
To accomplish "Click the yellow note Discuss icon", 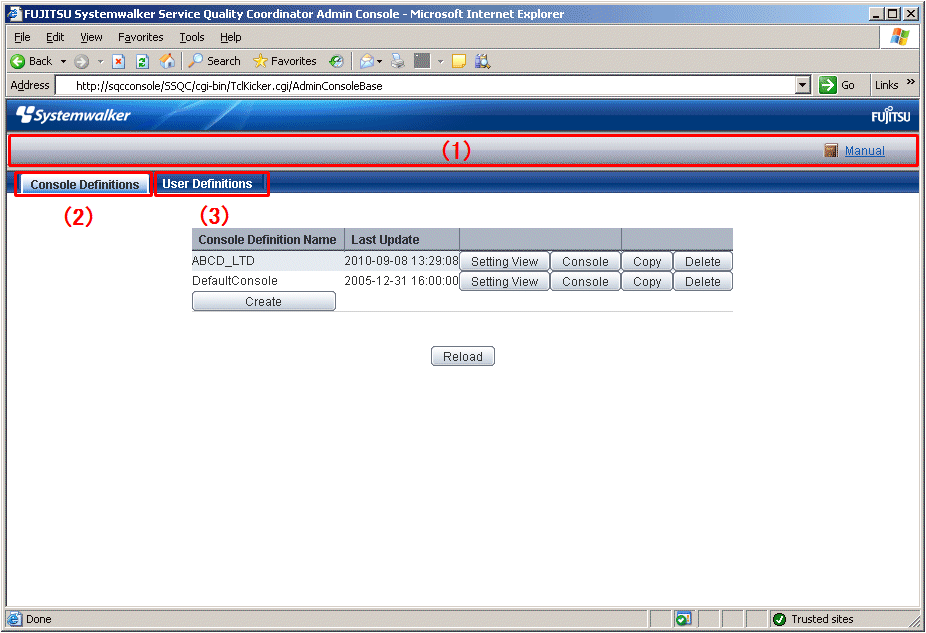I will 459,61.
